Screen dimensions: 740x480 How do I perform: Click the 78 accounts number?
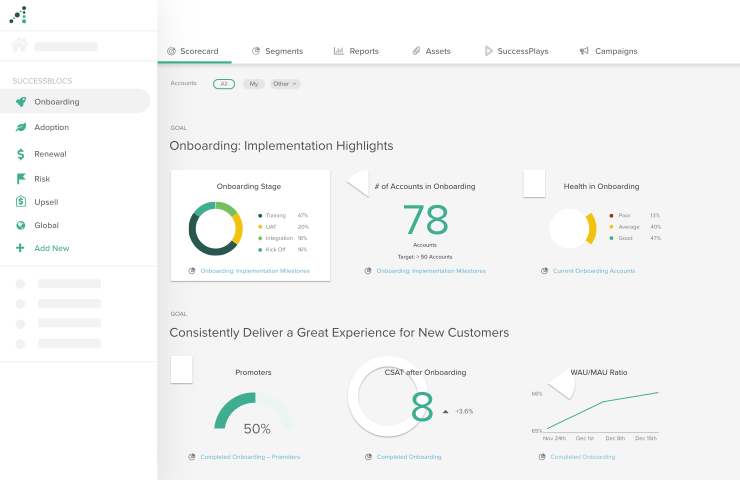[425, 220]
